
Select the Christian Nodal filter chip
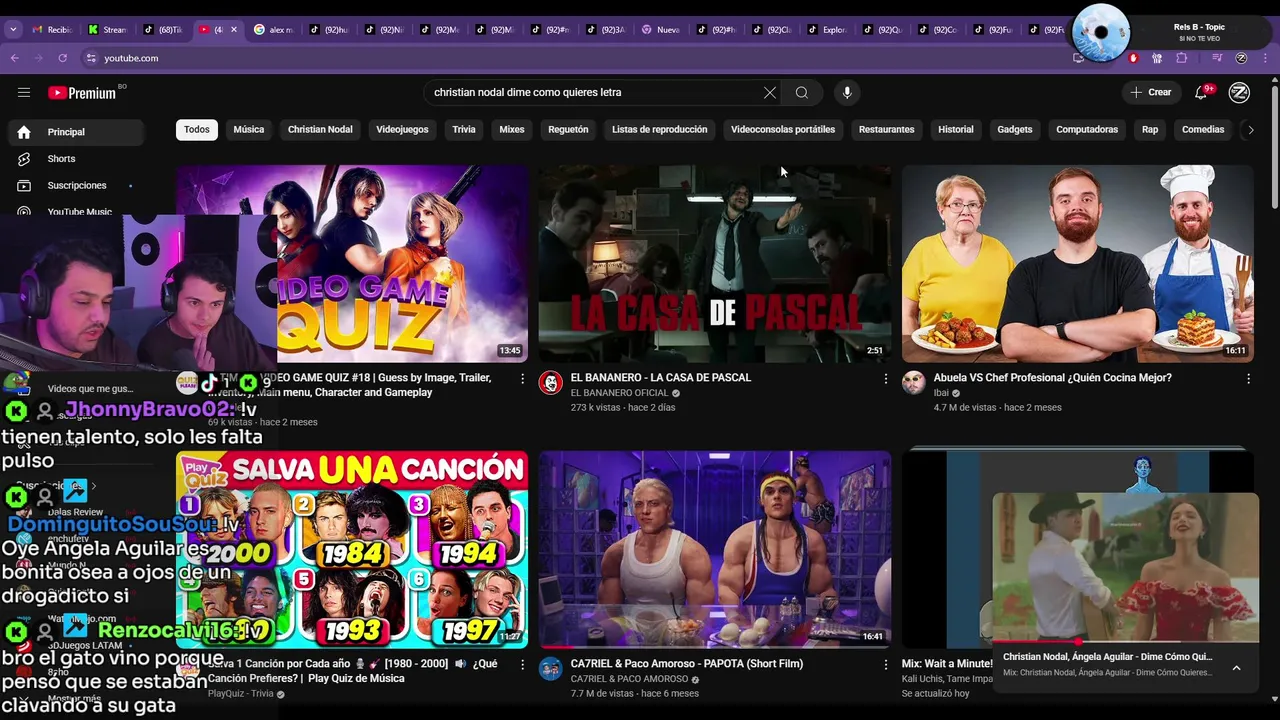(x=320, y=129)
